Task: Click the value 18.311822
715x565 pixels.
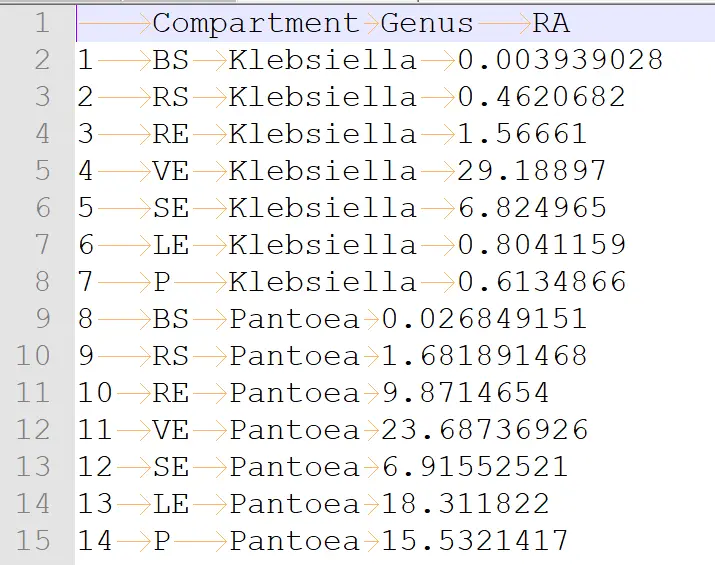Action: click(465, 504)
